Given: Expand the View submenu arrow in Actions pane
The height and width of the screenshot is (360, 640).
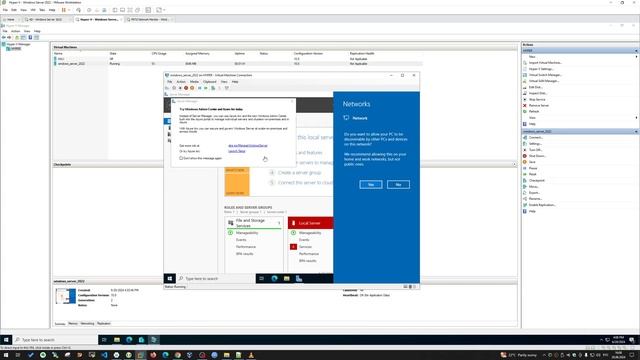Looking at the screenshot, I should tap(636, 118).
